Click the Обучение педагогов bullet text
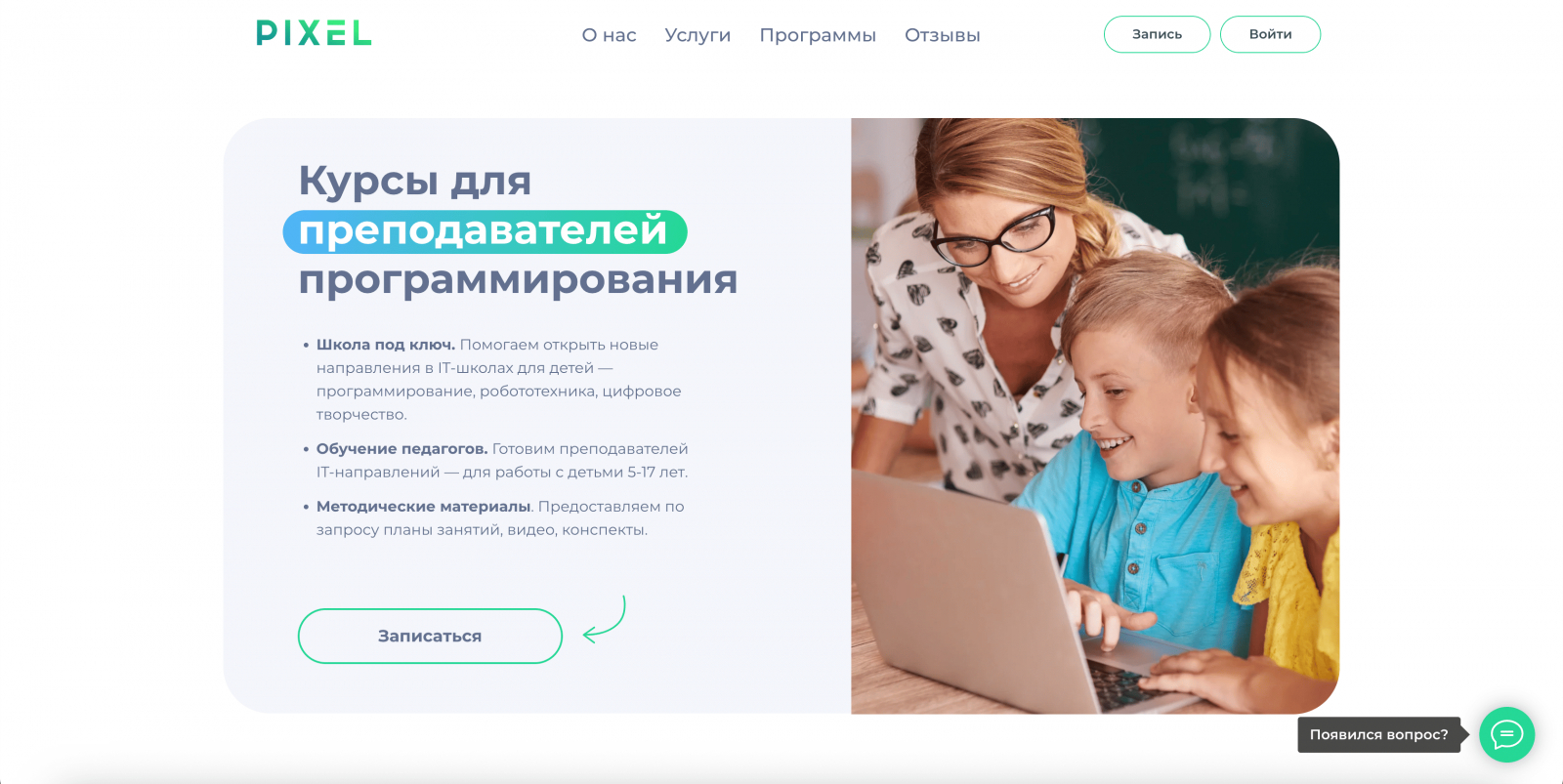The width and height of the screenshot is (1563, 784). (401, 449)
